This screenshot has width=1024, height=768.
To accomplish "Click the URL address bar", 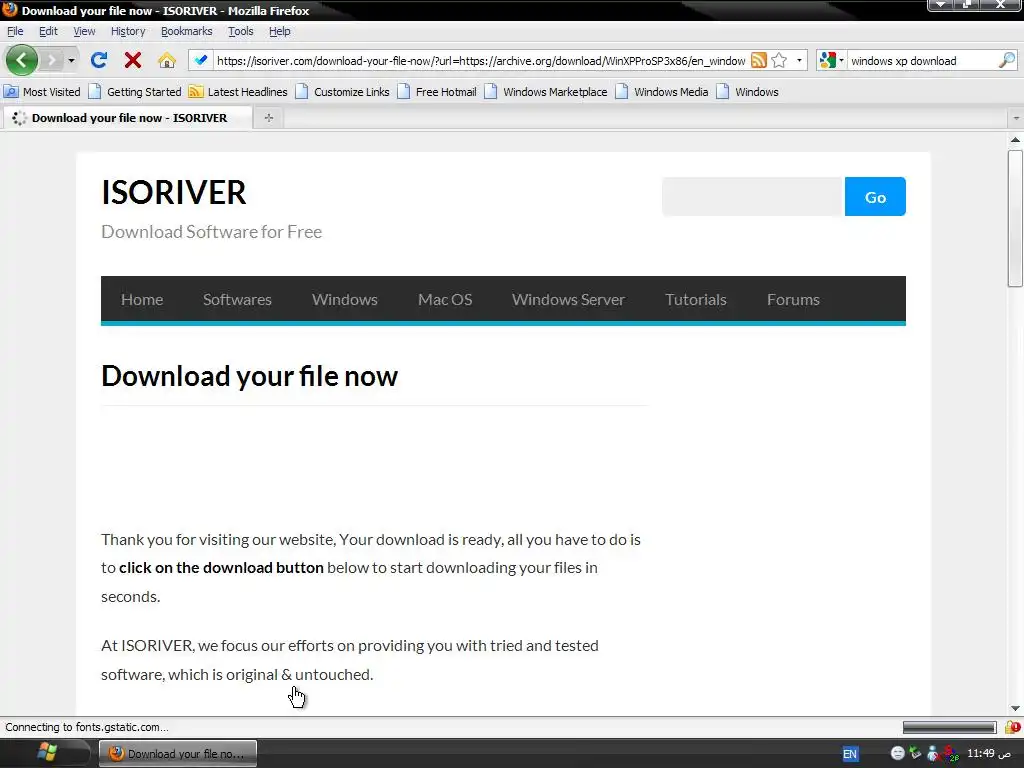I will (481, 61).
